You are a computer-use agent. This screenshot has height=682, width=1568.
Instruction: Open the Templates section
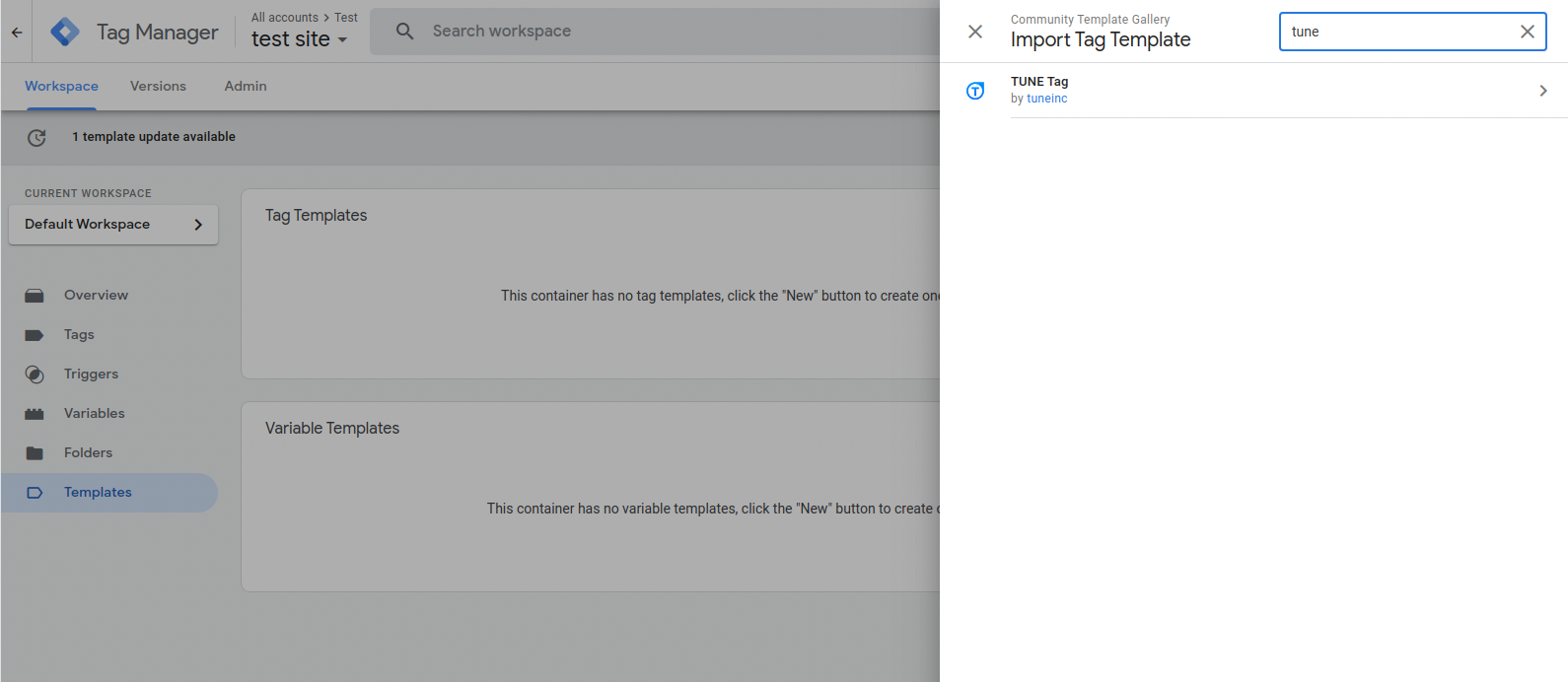tap(108, 493)
